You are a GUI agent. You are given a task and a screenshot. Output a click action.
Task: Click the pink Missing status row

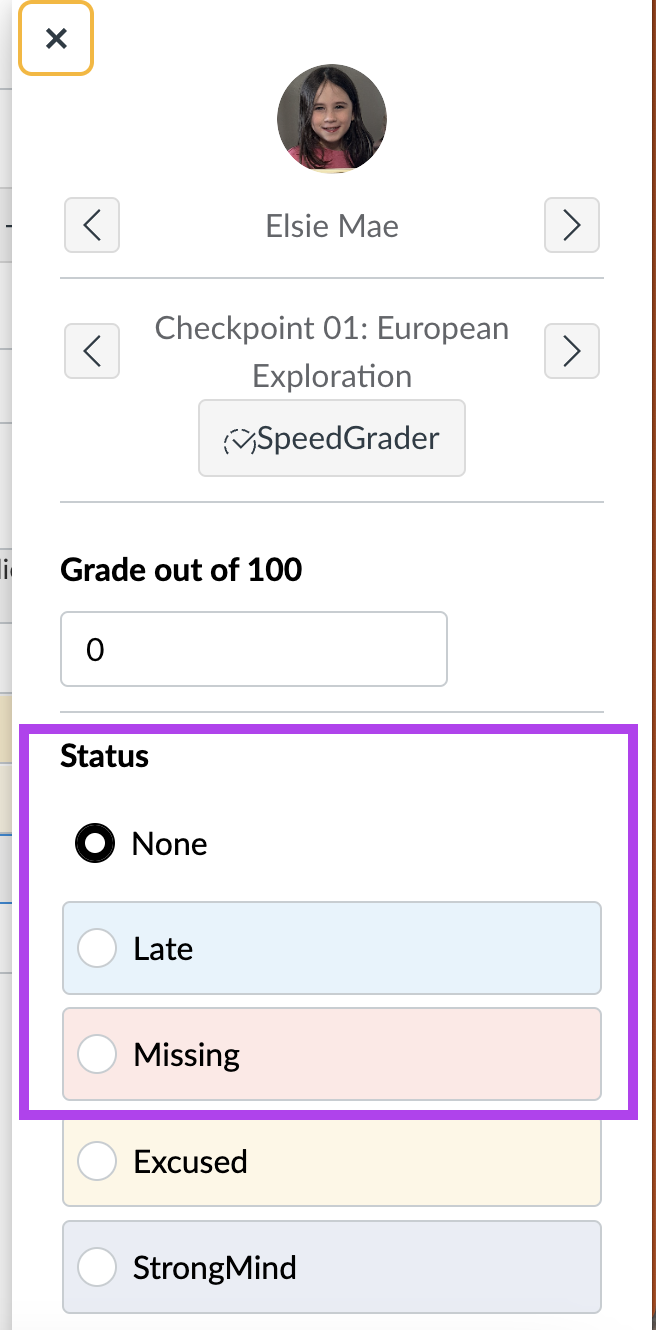(332, 1054)
